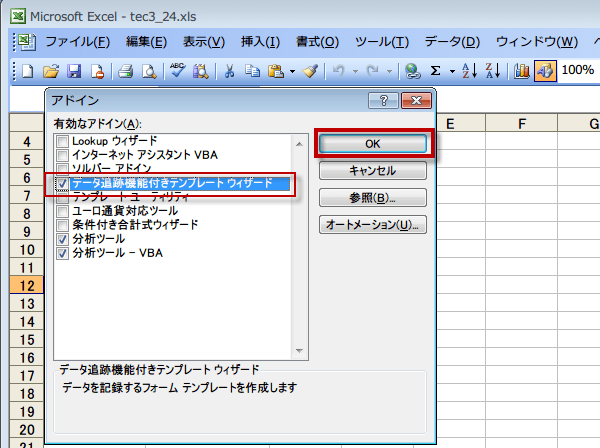The image size is (600, 448).
Task: Open the 挿入(I) menu
Action: click(260, 42)
